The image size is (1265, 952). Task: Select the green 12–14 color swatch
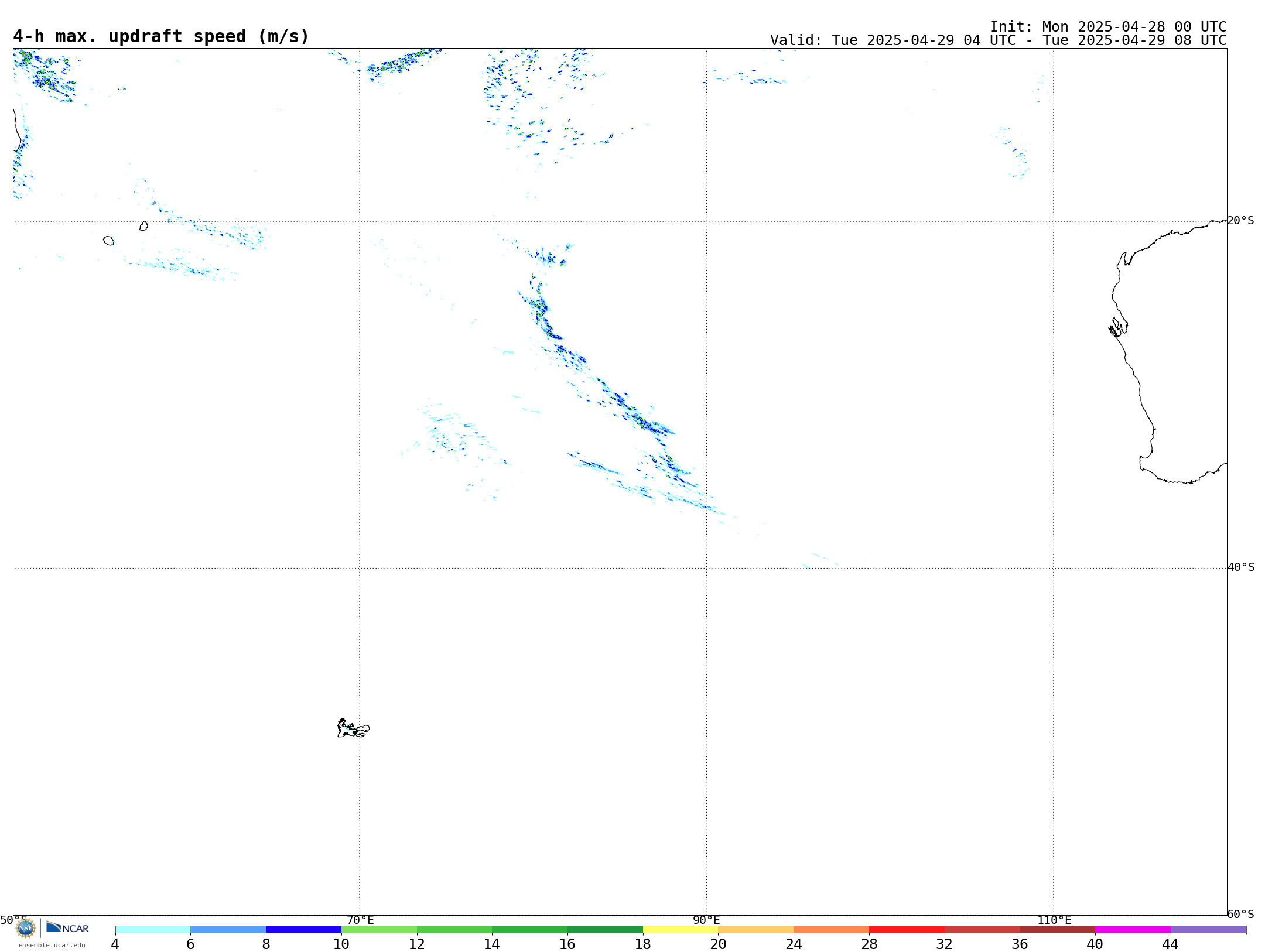pyautogui.click(x=454, y=930)
